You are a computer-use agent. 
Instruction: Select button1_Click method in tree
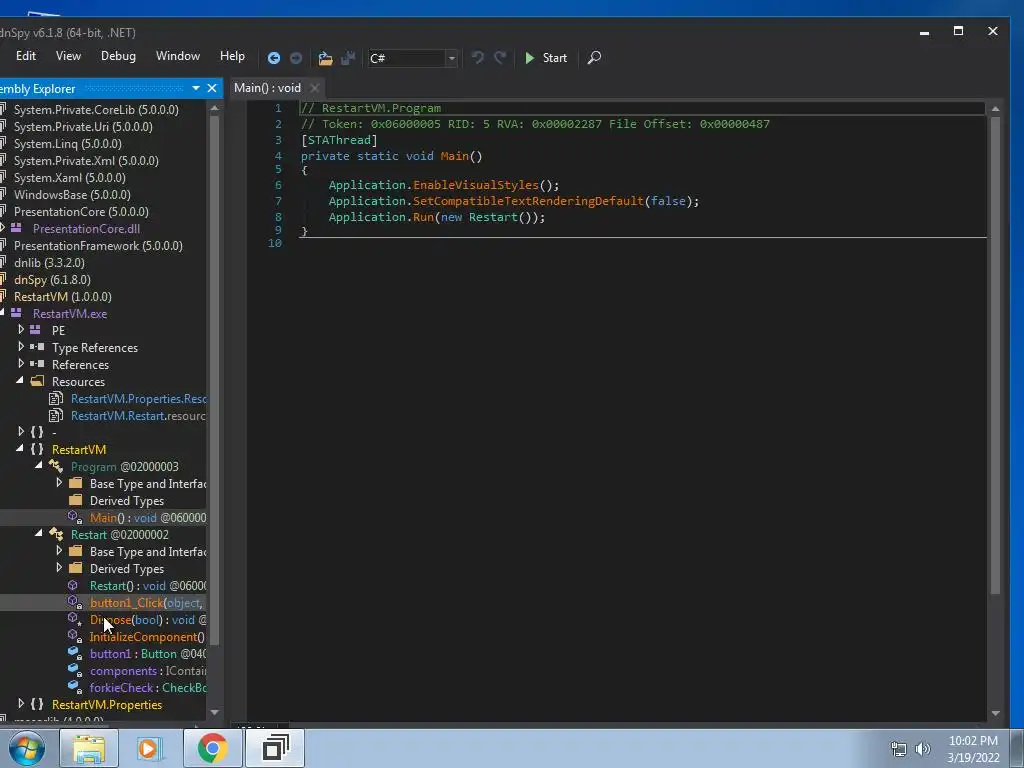[146, 603]
